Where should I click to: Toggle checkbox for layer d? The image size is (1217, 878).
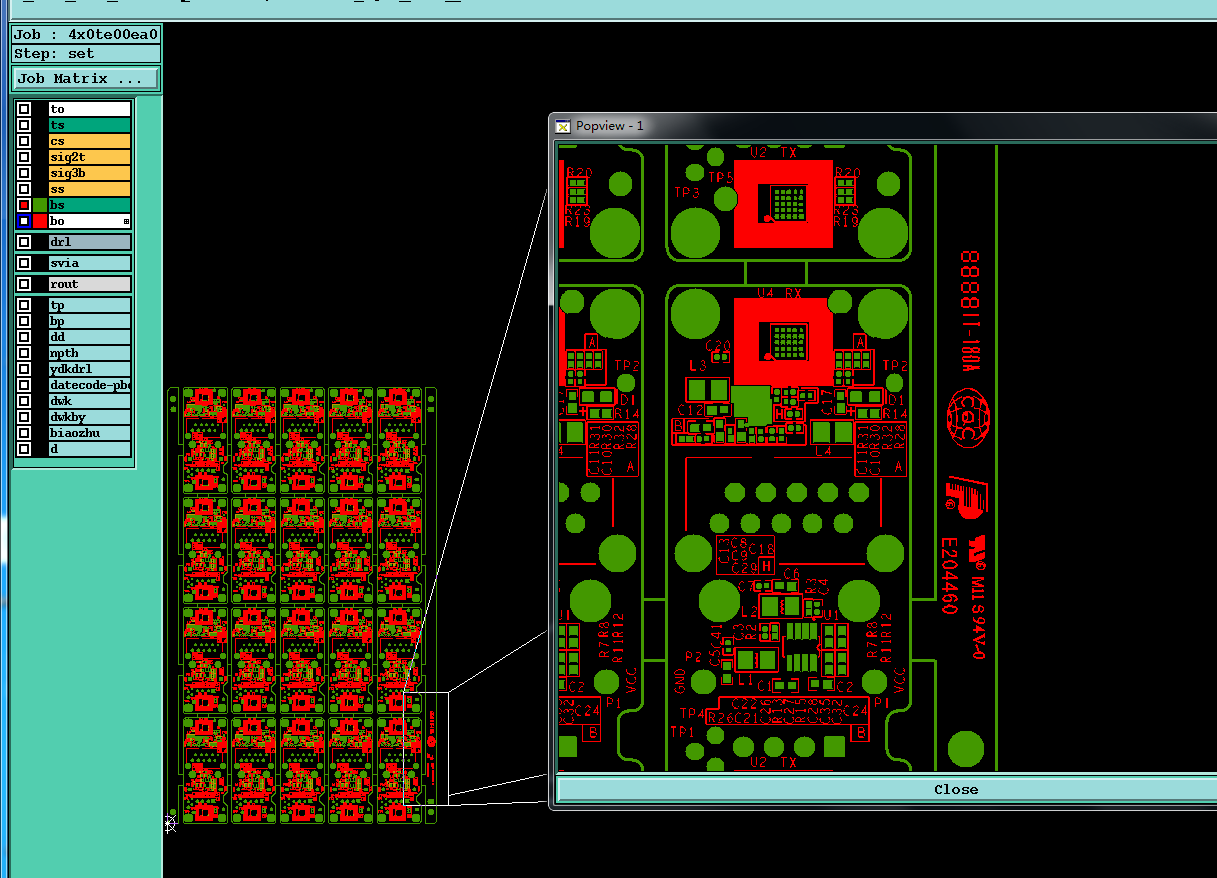(24, 449)
